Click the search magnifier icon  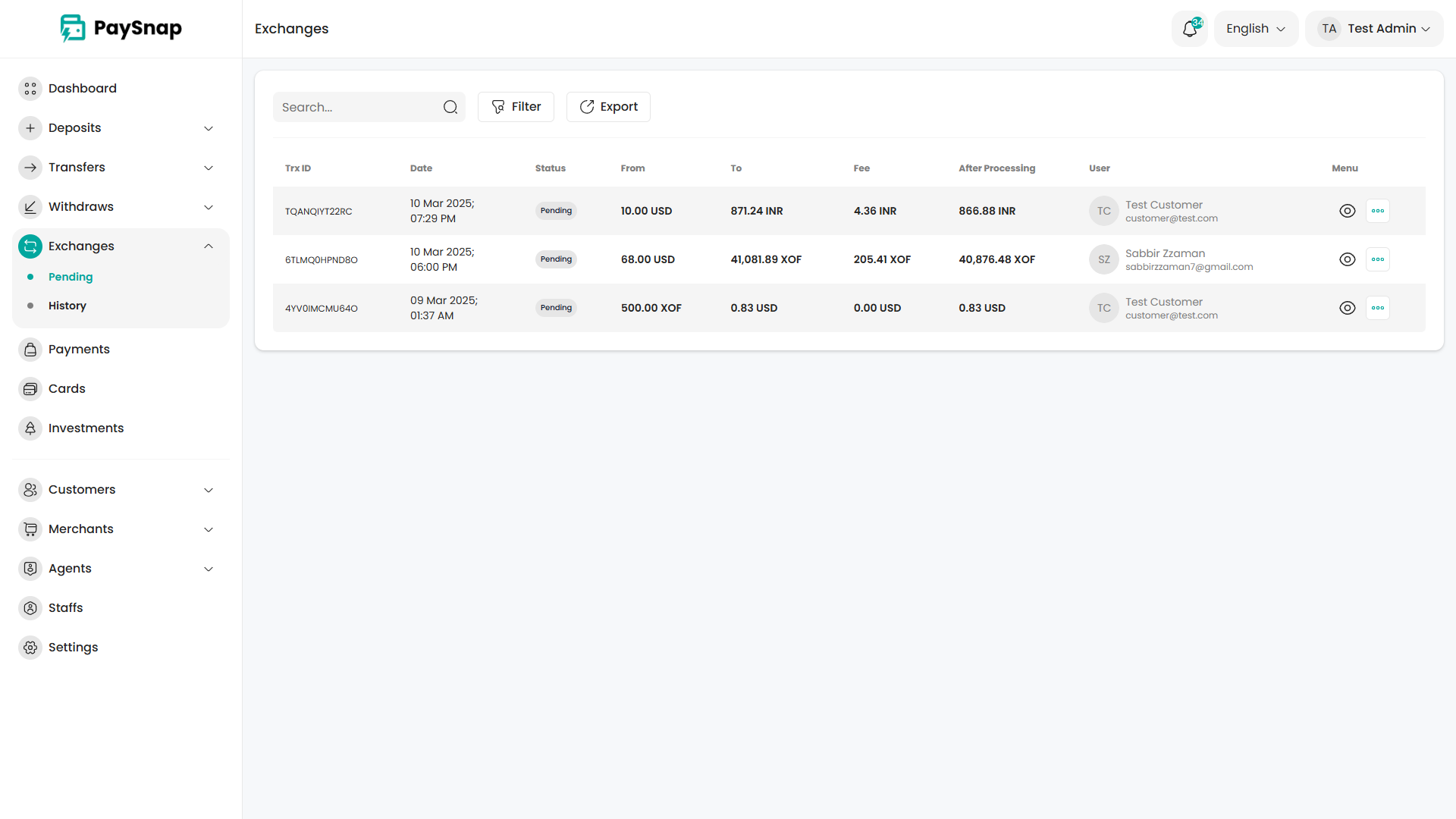450,107
